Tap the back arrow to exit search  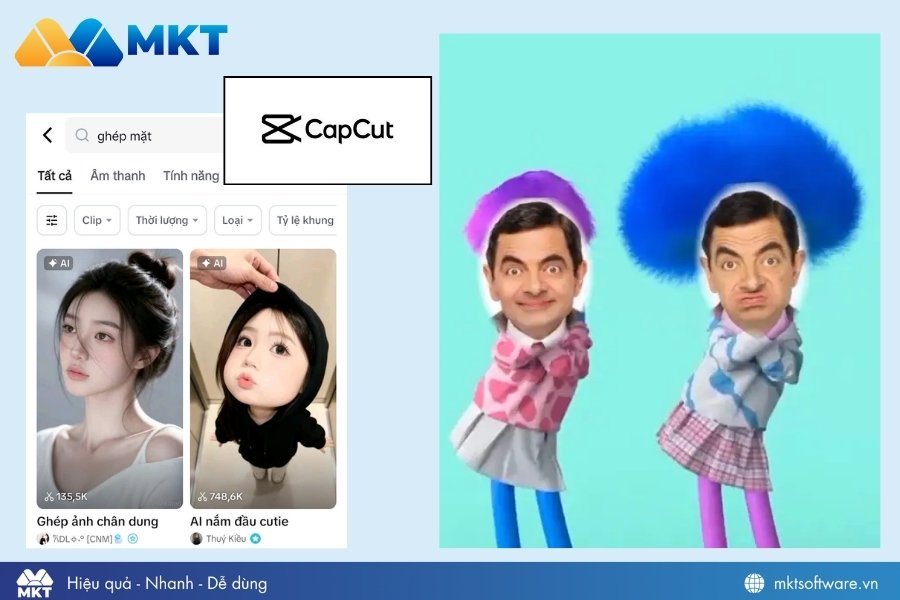(47, 135)
